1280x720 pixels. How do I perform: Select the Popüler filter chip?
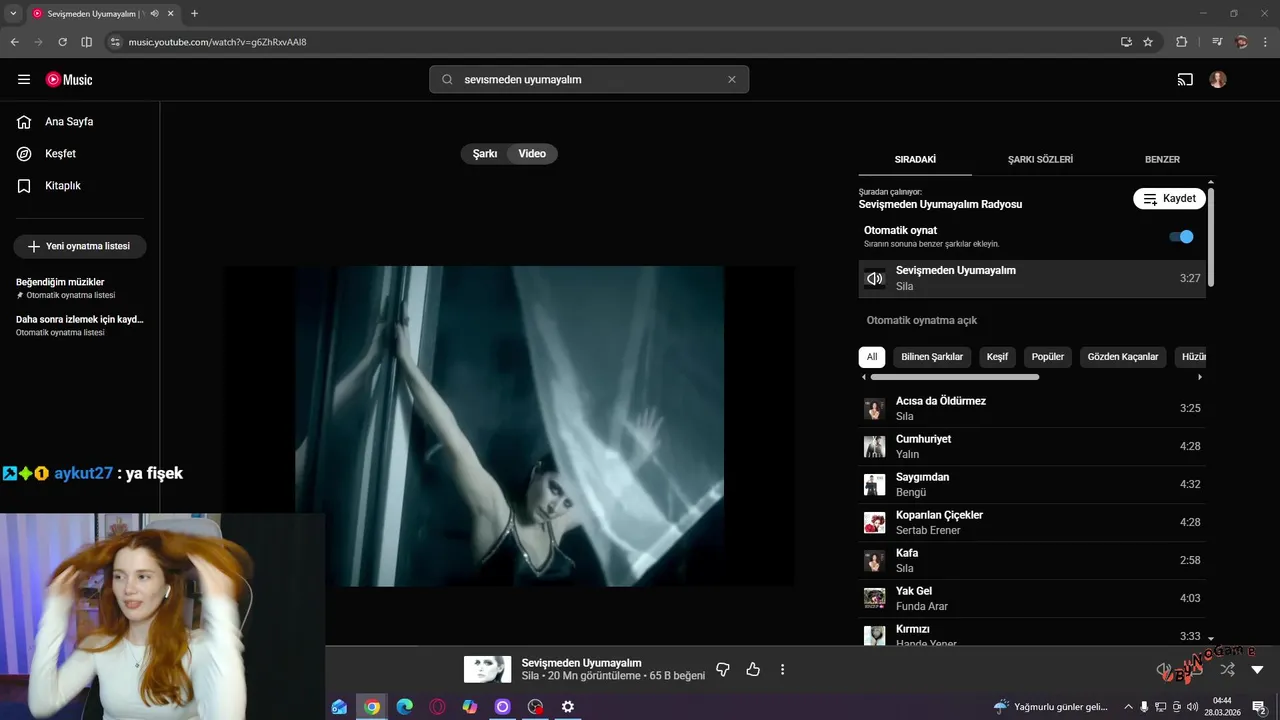click(x=1048, y=357)
